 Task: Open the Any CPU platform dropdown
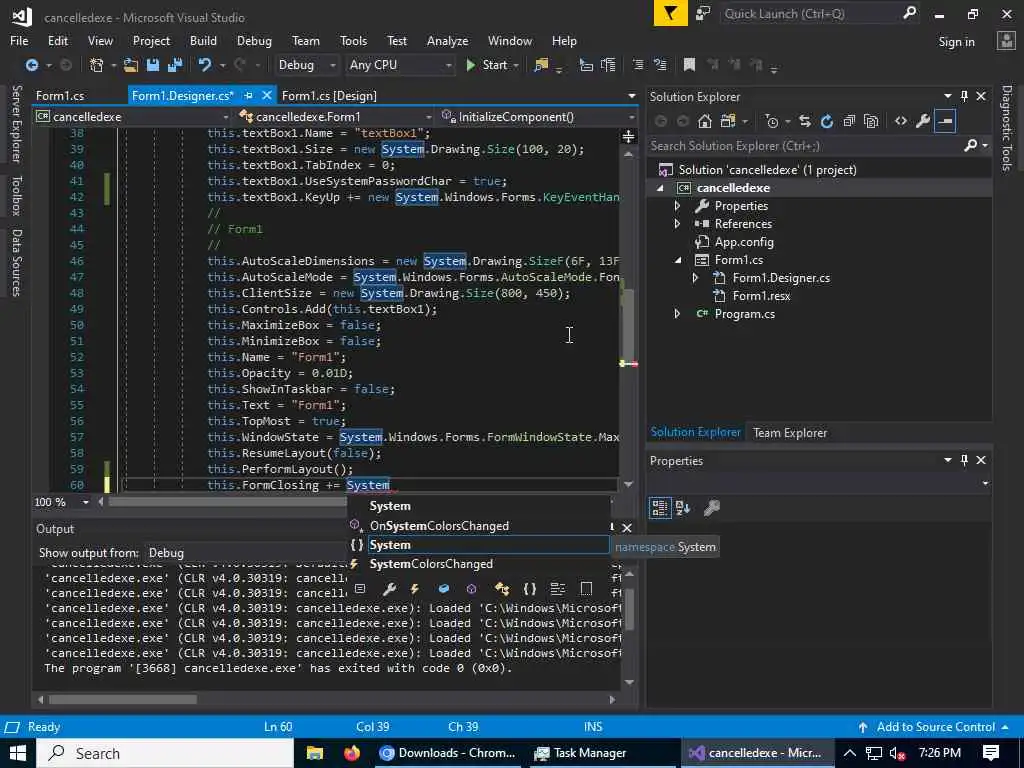tap(400, 65)
